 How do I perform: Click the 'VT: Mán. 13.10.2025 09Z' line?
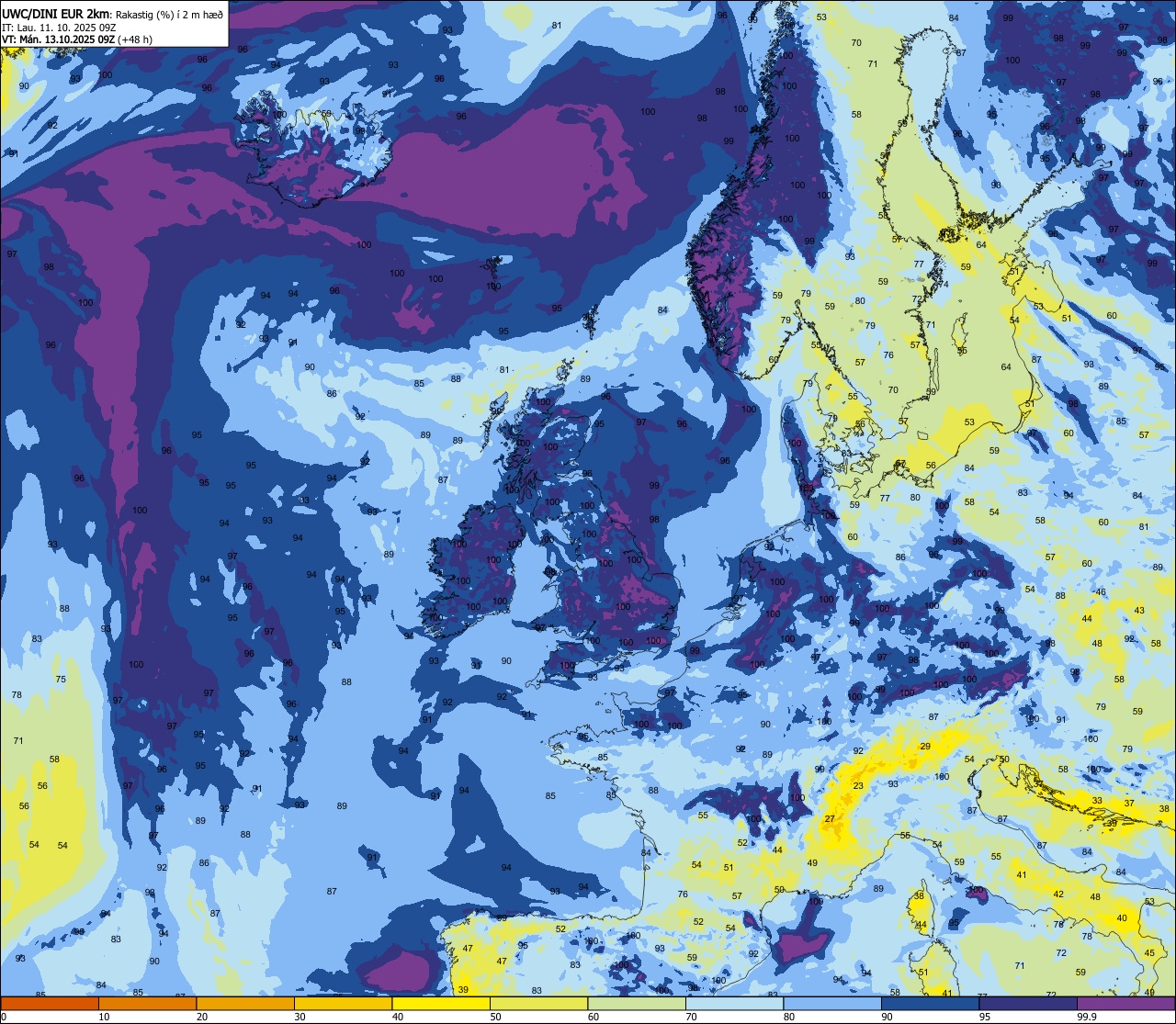58,39
